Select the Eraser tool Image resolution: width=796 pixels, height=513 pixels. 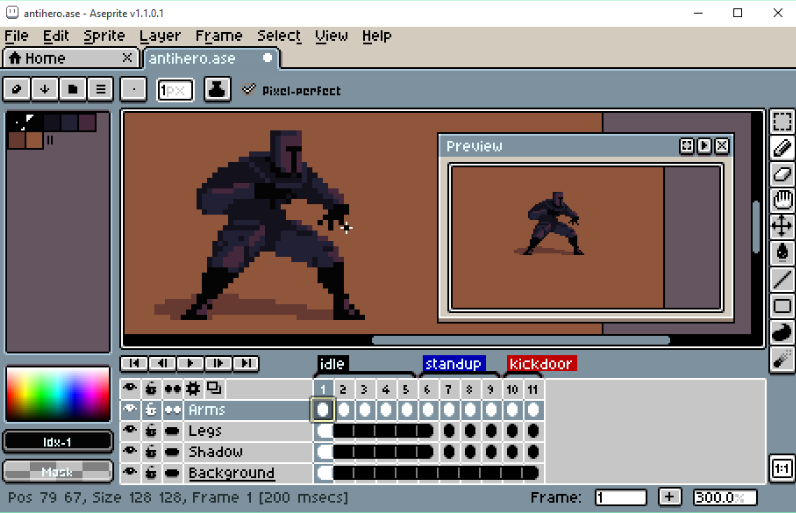pos(782,174)
